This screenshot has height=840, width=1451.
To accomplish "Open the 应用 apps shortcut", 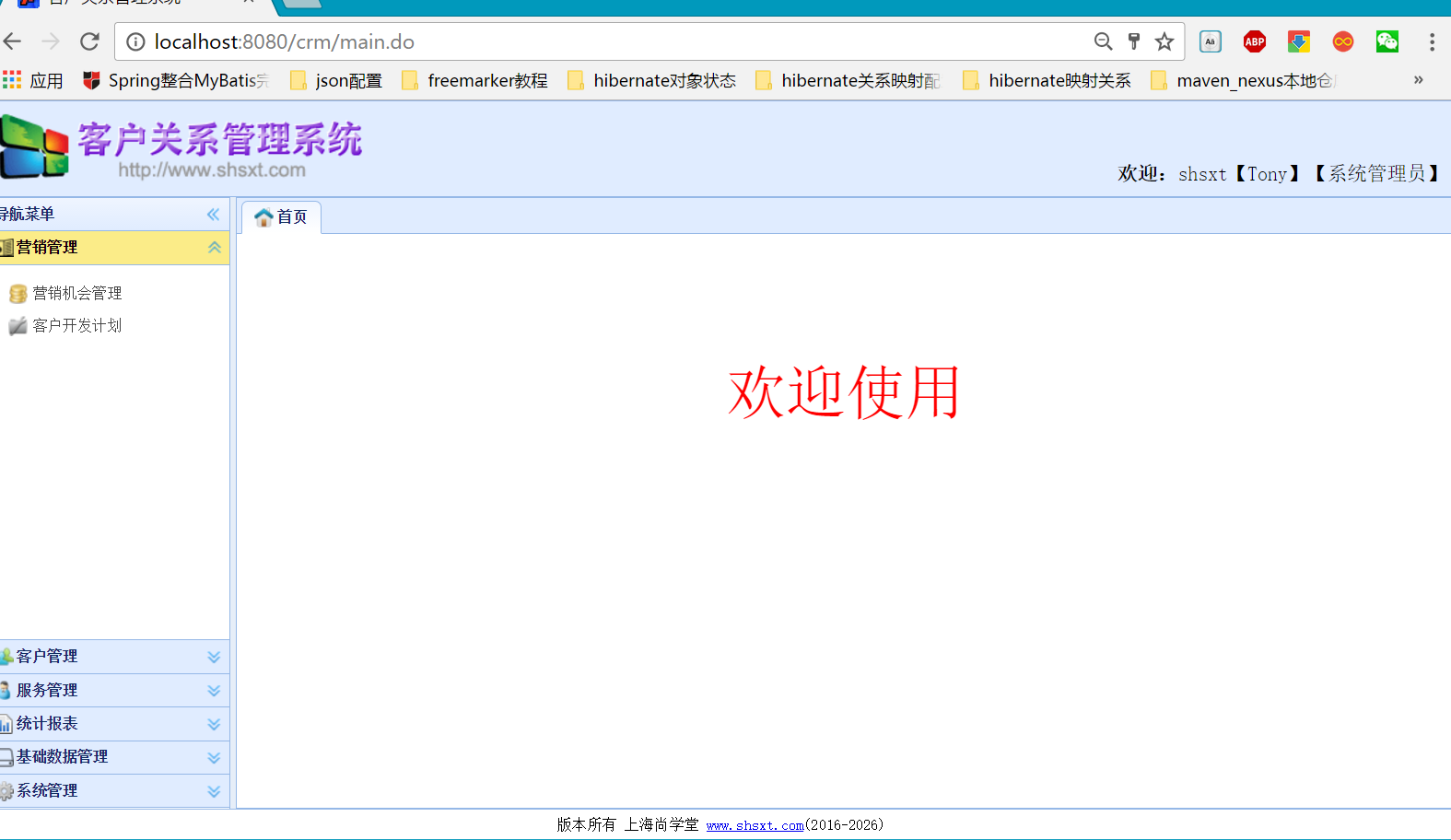I will pyautogui.click(x=33, y=81).
